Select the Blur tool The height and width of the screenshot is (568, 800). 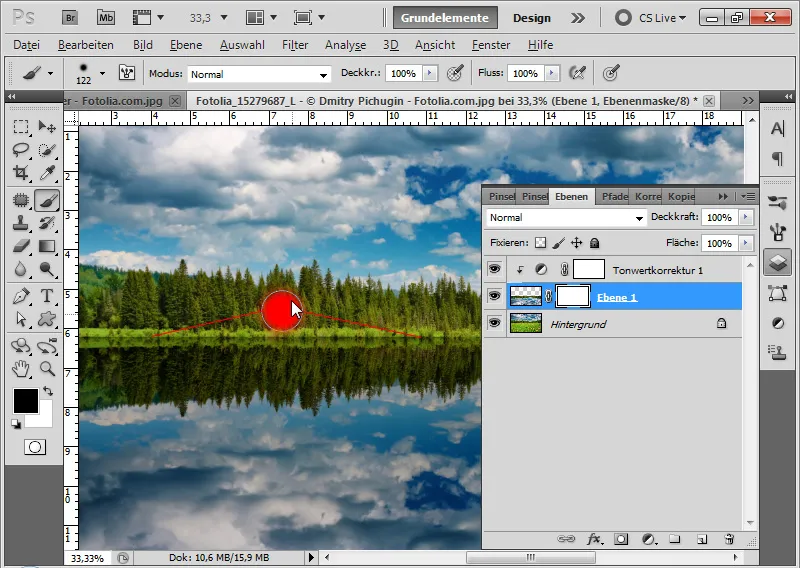coord(20,268)
